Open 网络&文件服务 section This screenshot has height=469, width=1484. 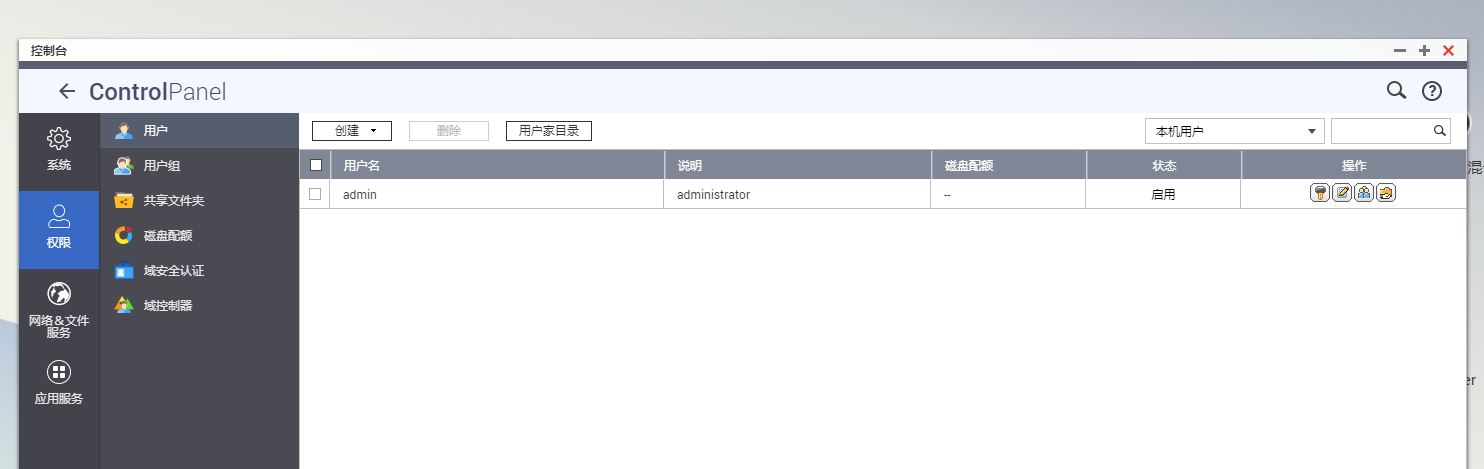tap(59, 310)
